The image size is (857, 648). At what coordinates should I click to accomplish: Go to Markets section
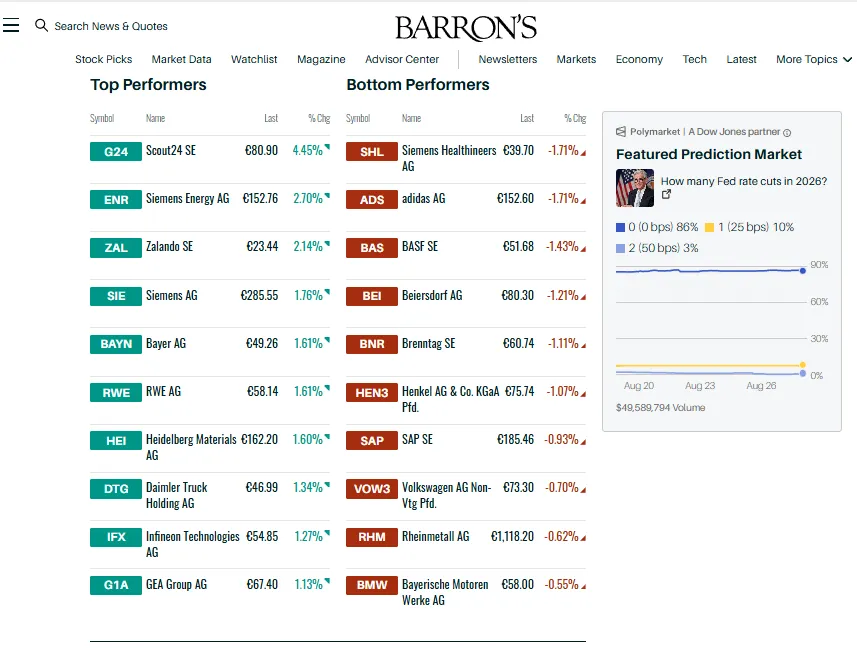(576, 59)
